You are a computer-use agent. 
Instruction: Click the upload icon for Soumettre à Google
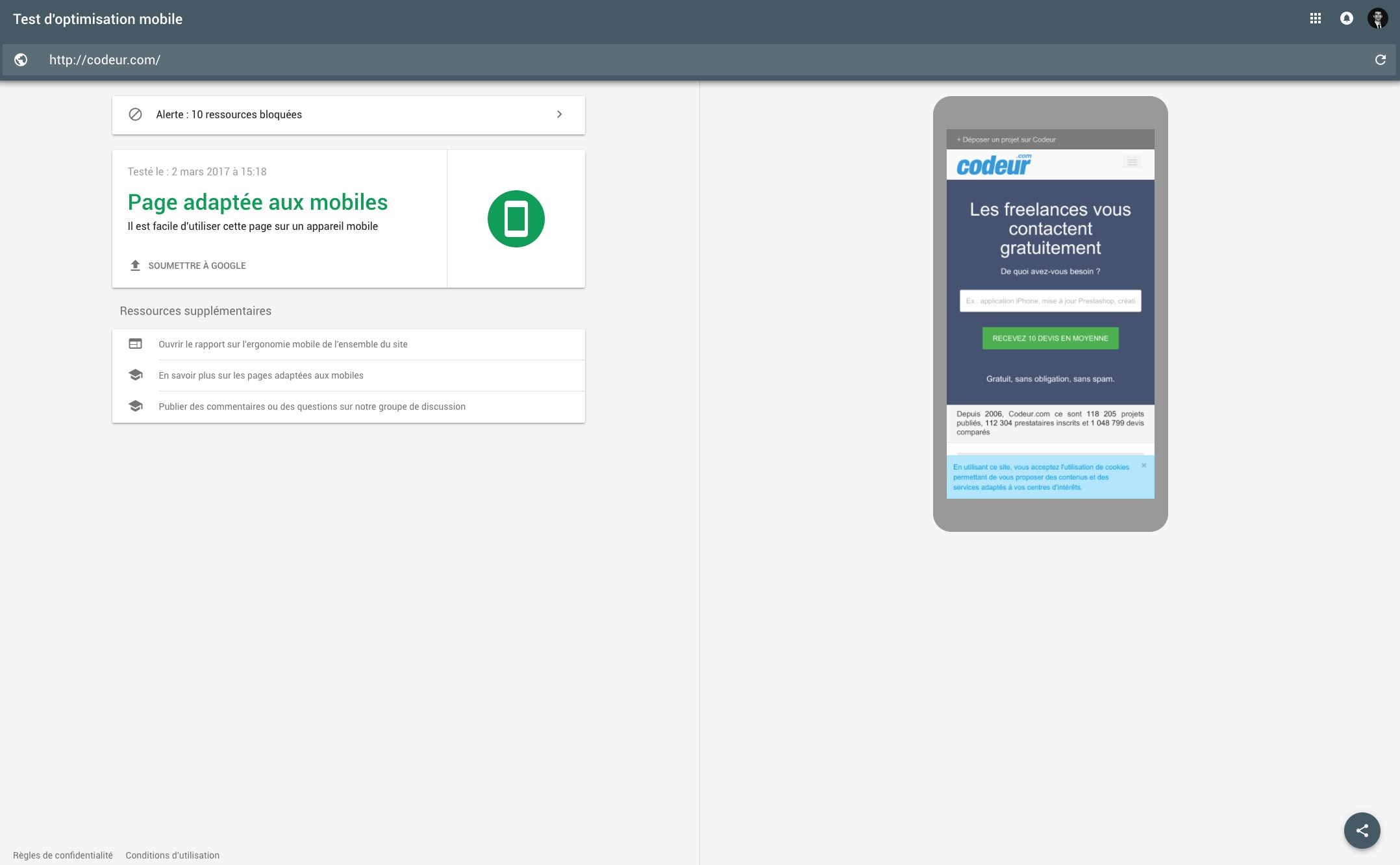point(135,266)
